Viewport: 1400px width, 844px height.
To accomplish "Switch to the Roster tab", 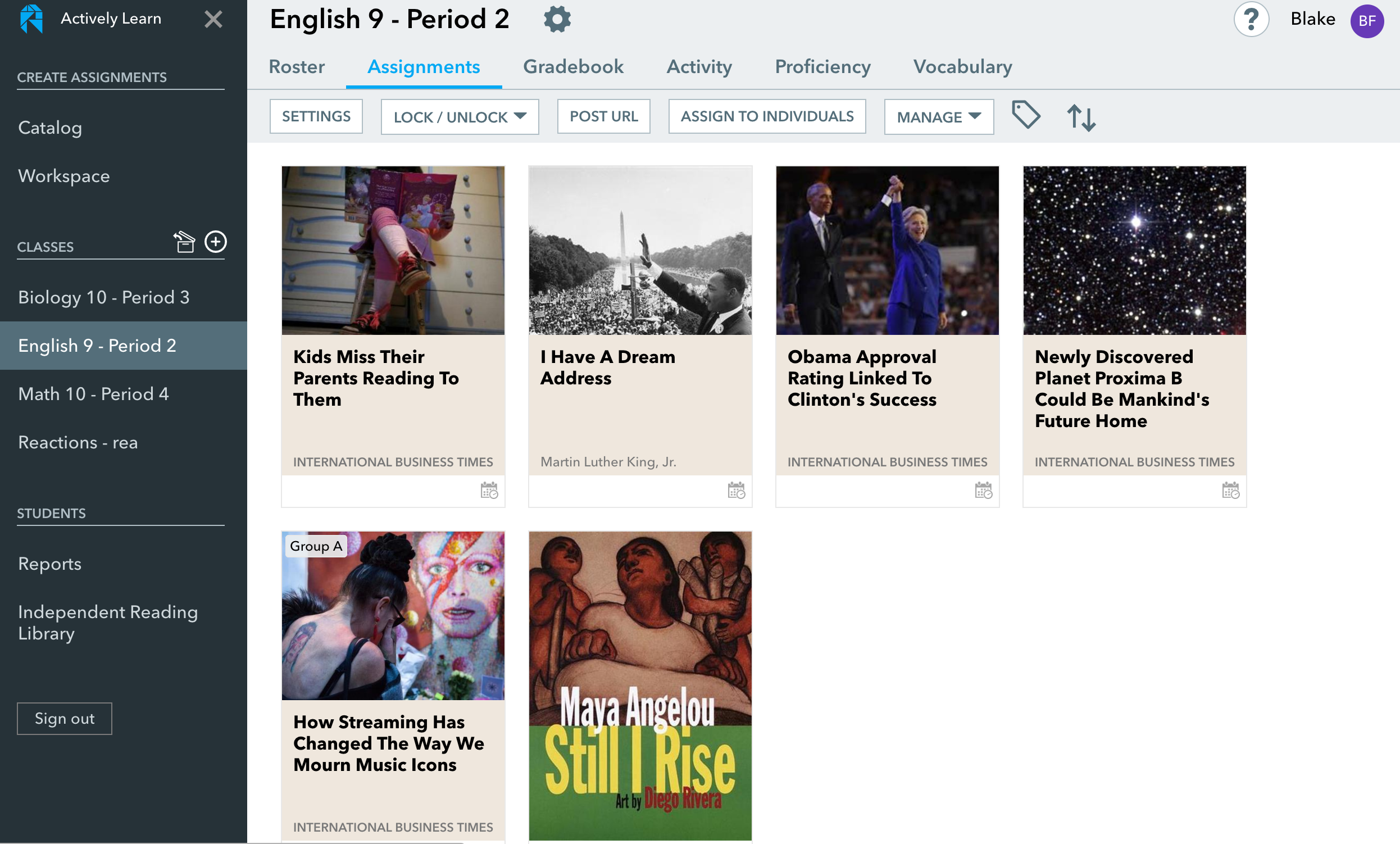I will [x=297, y=66].
